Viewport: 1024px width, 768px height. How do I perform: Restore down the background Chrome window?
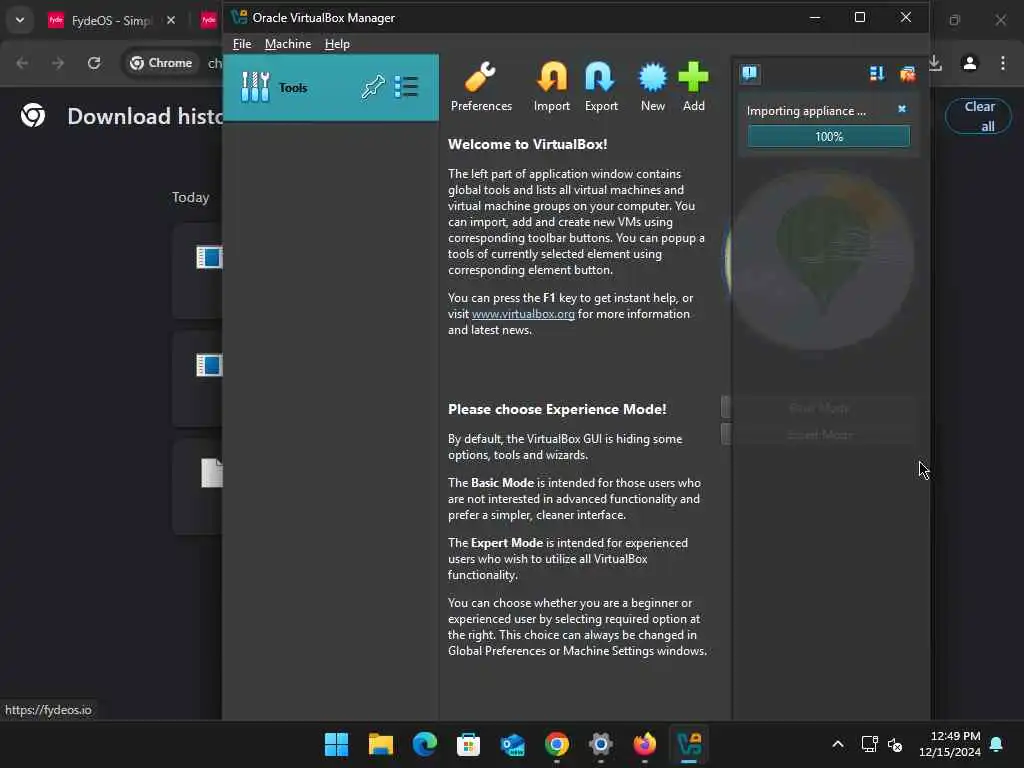954,20
